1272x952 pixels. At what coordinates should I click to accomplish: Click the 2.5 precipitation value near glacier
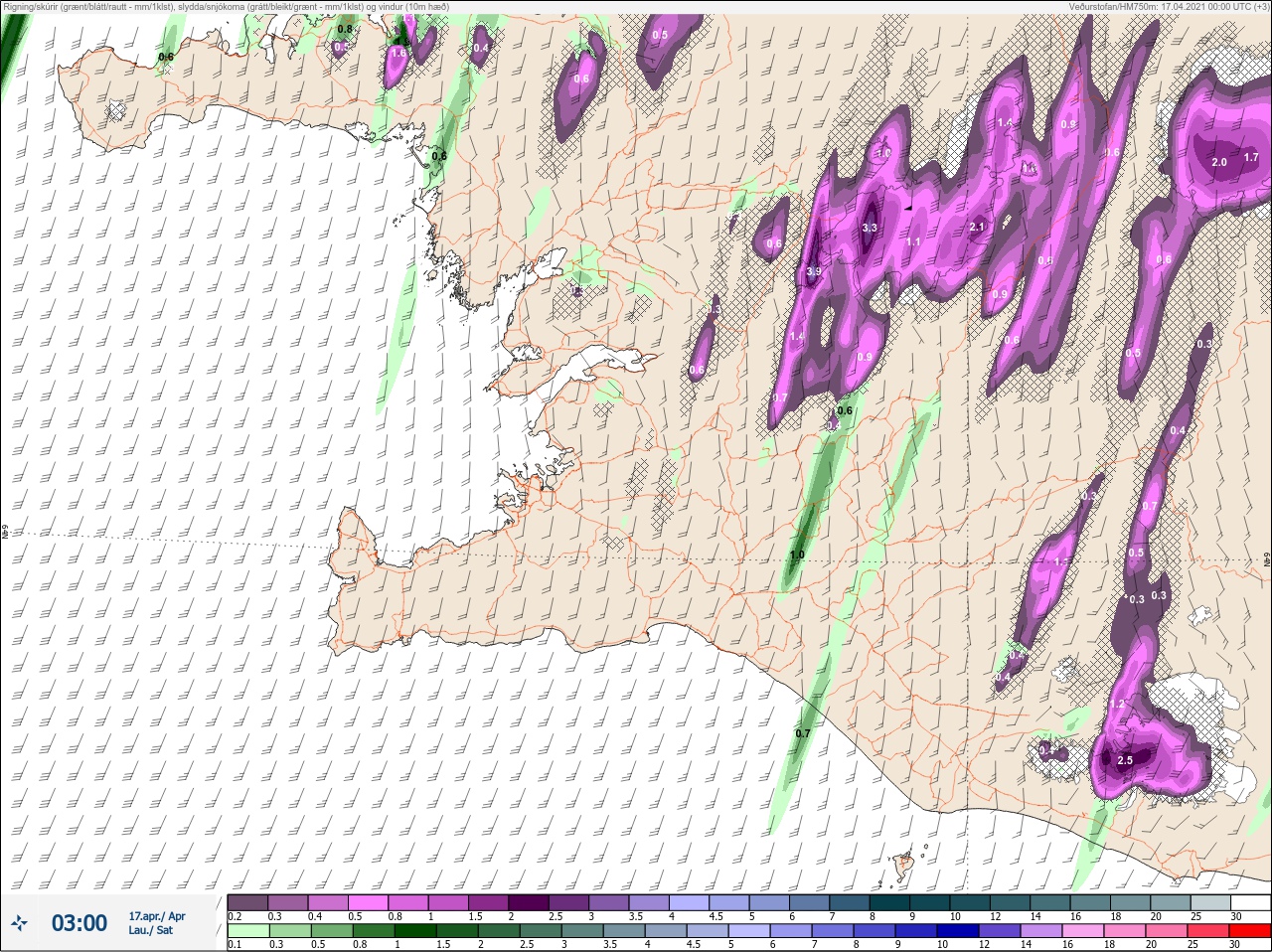[1125, 760]
